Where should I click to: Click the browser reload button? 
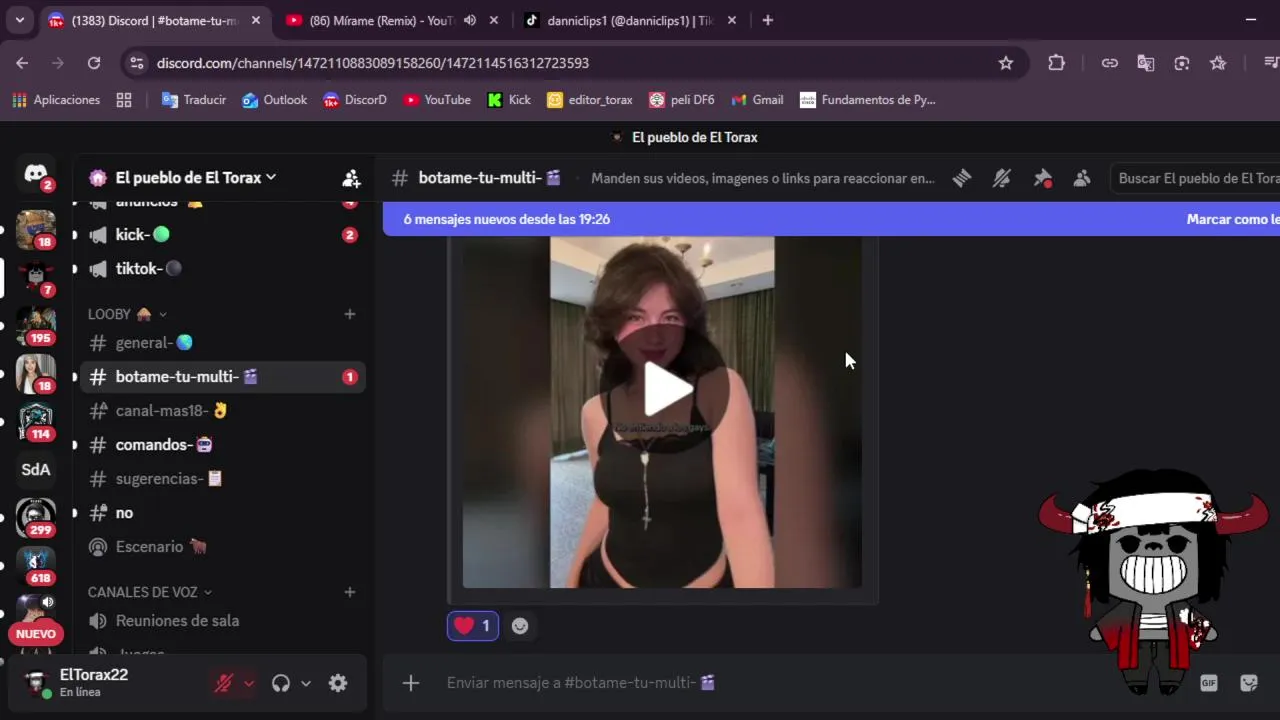[x=94, y=63]
